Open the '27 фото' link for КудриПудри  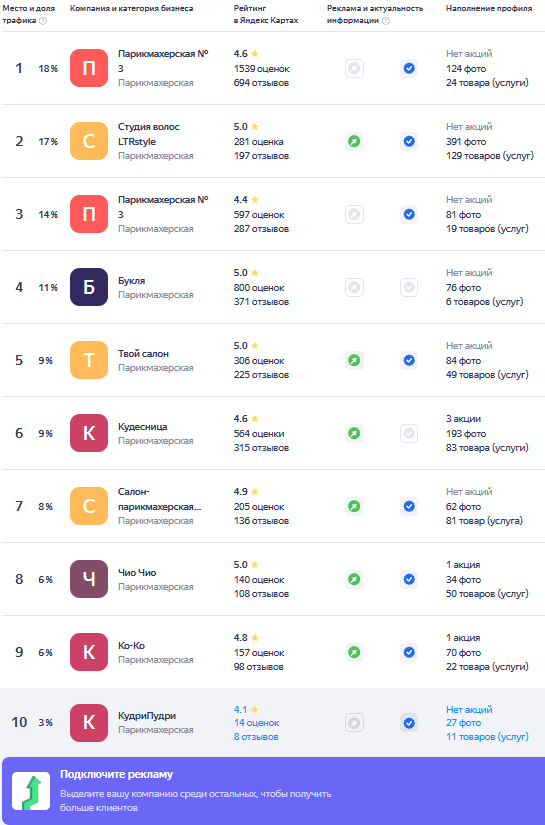(x=463, y=723)
